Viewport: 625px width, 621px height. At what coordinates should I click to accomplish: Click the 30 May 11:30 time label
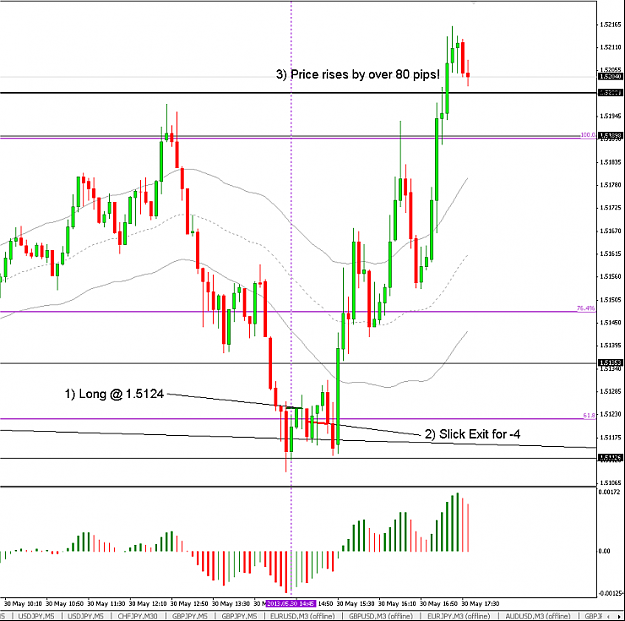coord(106,604)
